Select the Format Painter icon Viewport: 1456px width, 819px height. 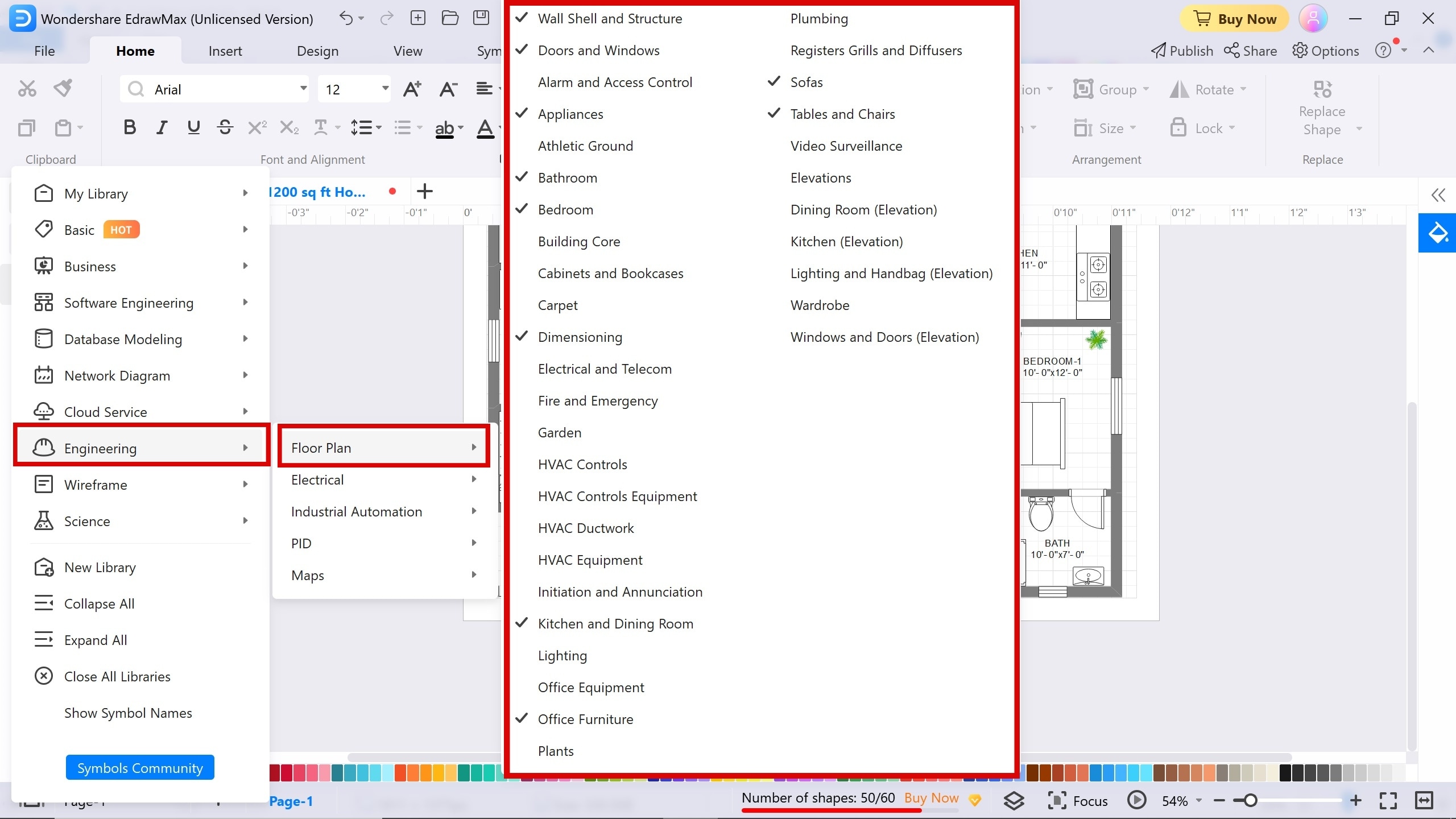coord(63,89)
